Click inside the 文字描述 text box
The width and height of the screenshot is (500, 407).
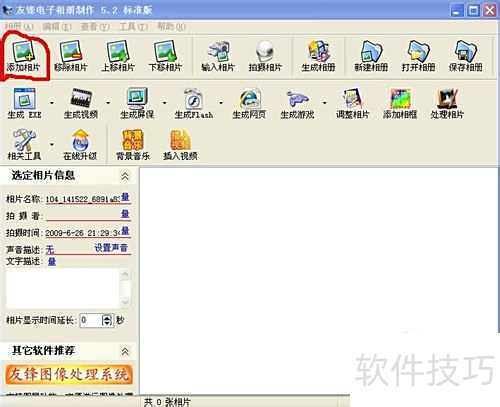click(x=63, y=289)
